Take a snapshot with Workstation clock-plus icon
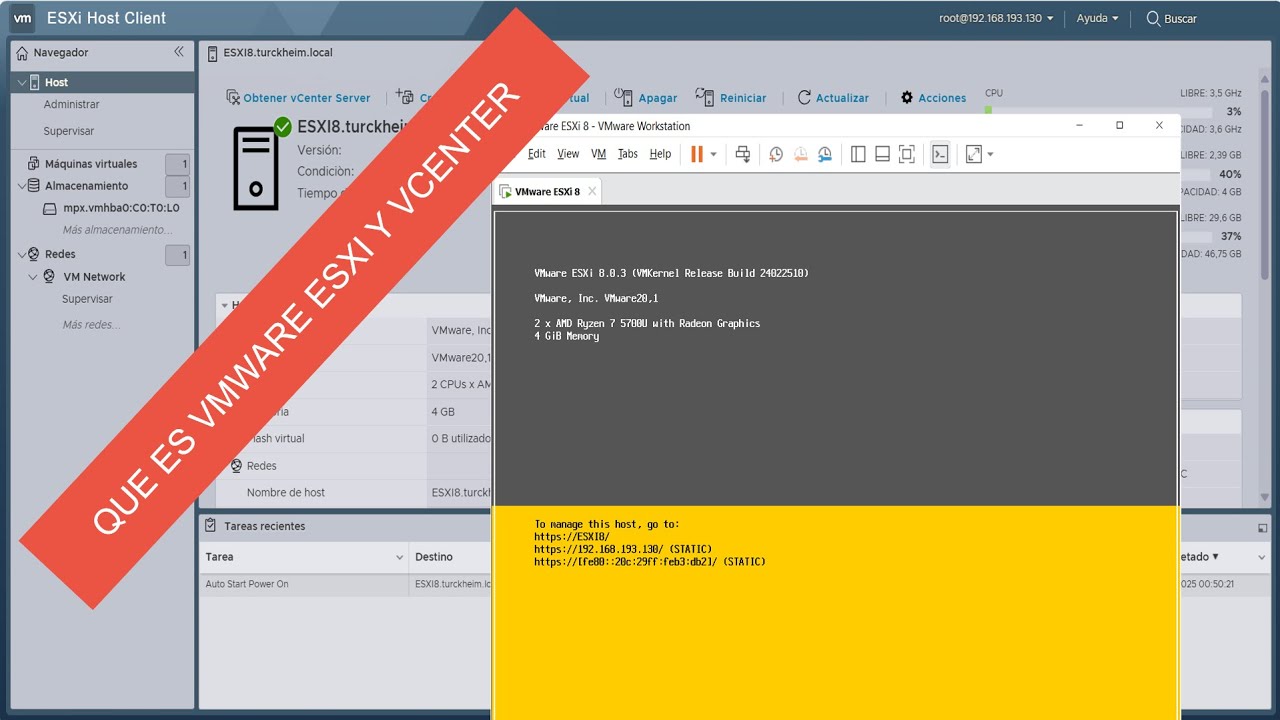1280x720 pixels. point(776,154)
